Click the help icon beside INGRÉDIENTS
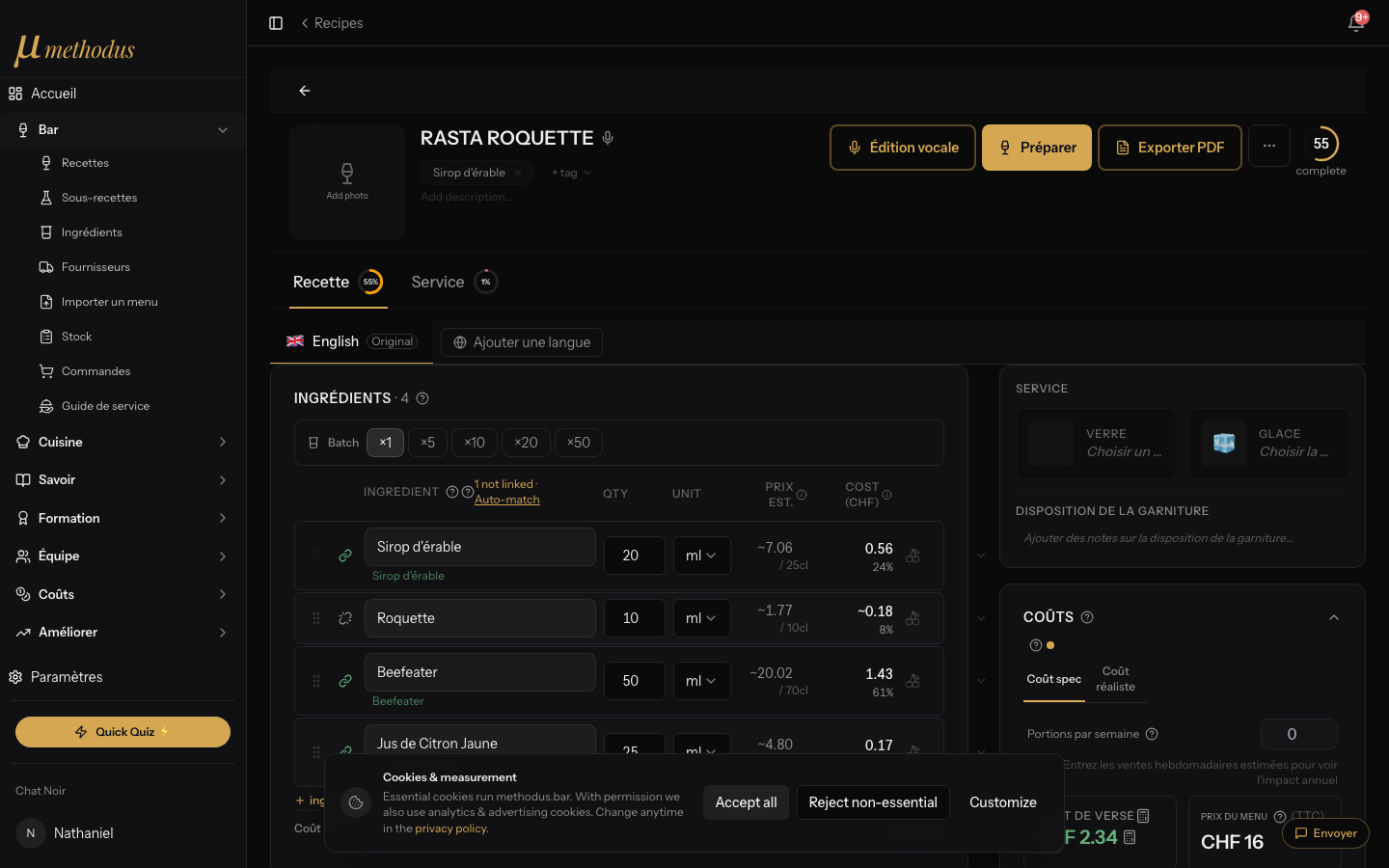Viewport: 1389px width, 868px height. (x=422, y=398)
